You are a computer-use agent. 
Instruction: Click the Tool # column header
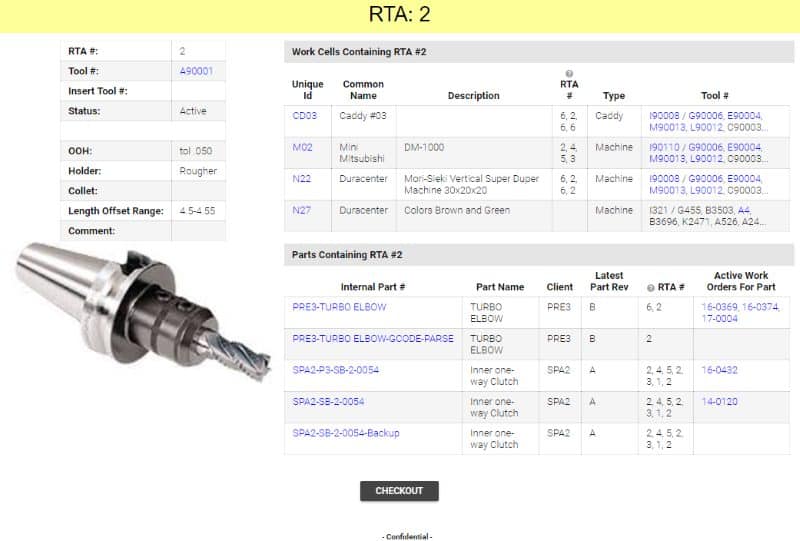click(714, 95)
